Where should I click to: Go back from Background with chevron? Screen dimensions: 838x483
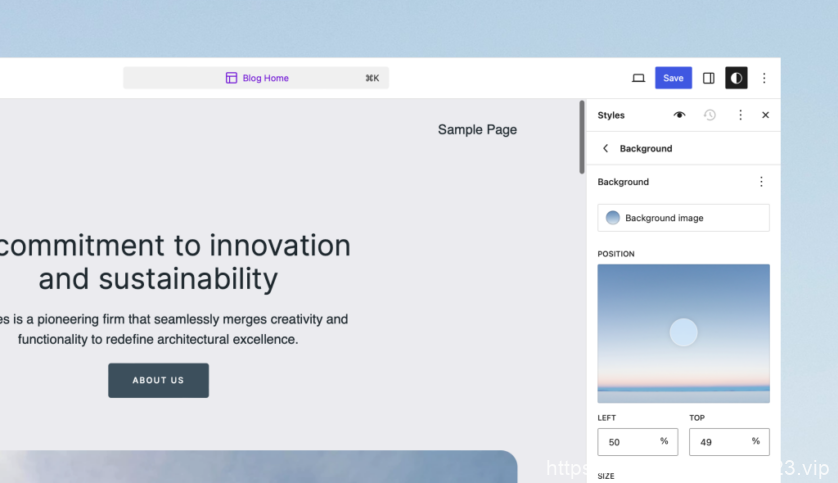click(606, 149)
